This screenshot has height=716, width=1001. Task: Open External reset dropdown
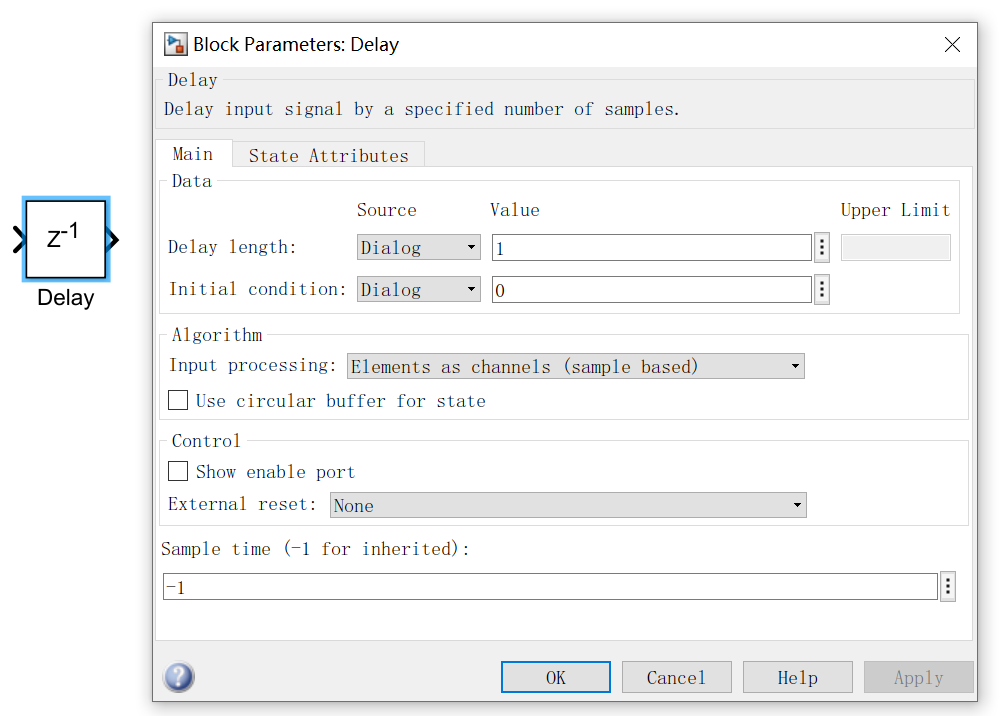567,505
